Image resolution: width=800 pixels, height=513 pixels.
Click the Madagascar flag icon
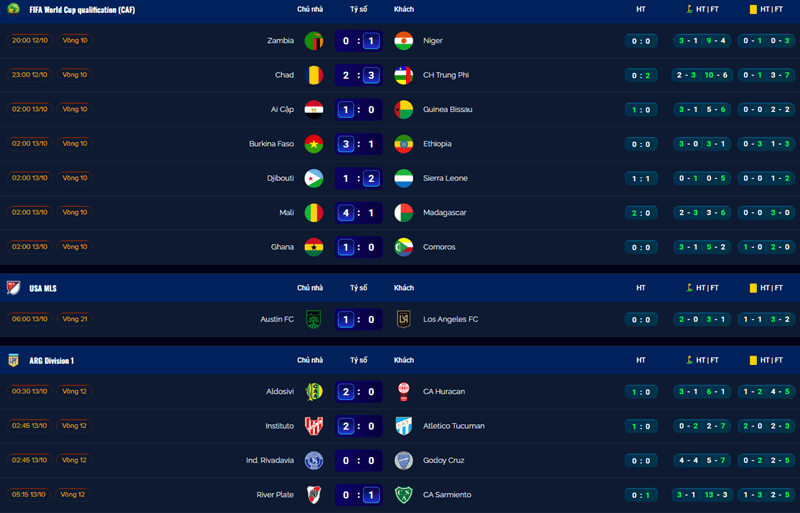(x=403, y=213)
